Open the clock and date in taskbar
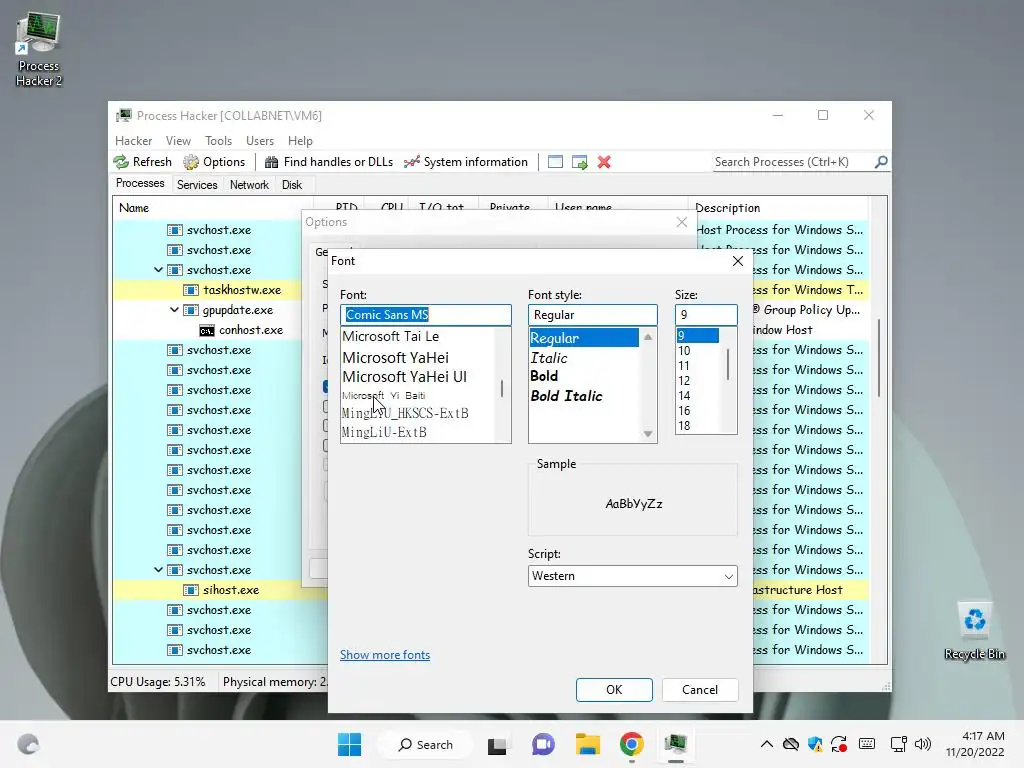The height and width of the screenshot is (768, 1024). point(974,744)
